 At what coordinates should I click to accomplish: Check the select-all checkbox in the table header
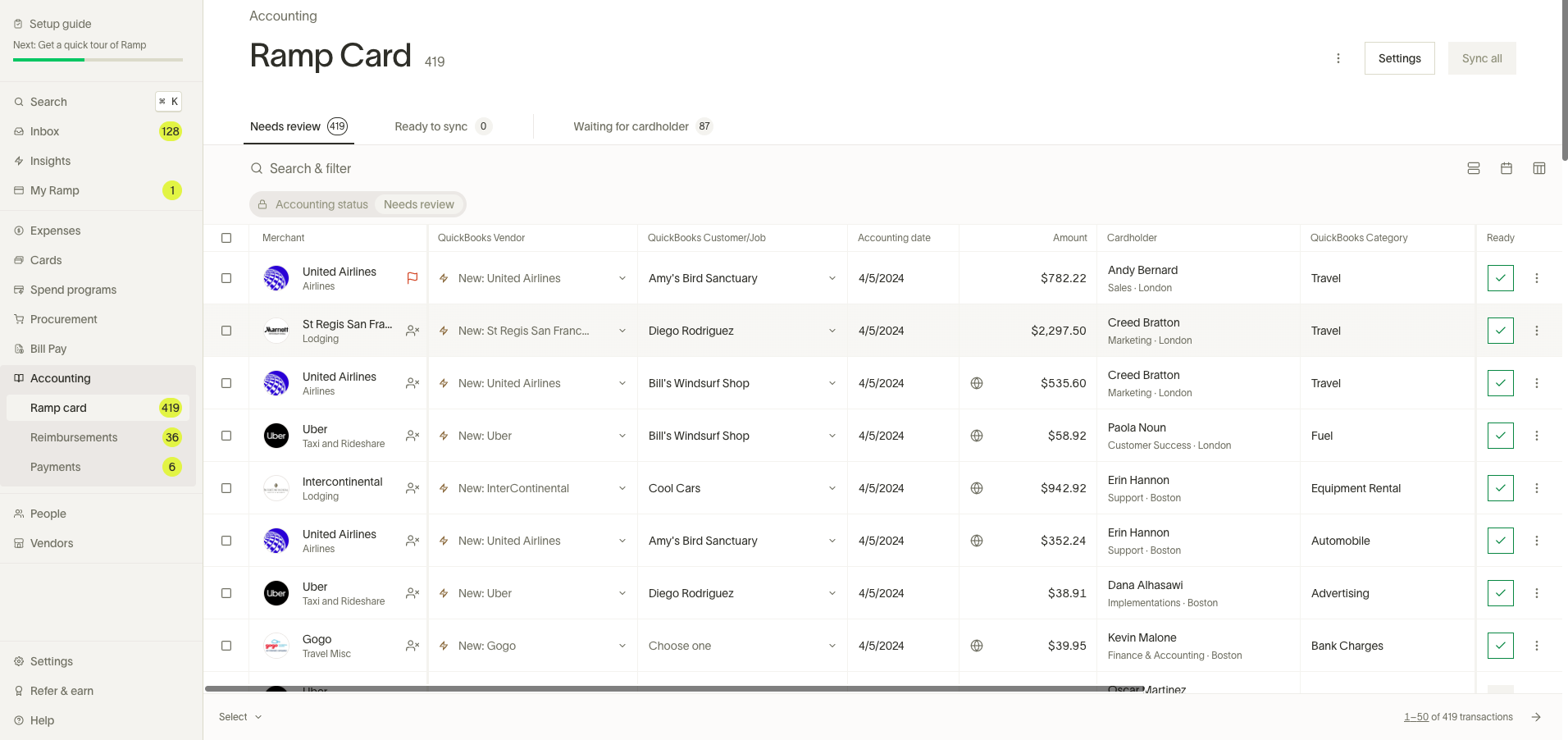(226, 238)
